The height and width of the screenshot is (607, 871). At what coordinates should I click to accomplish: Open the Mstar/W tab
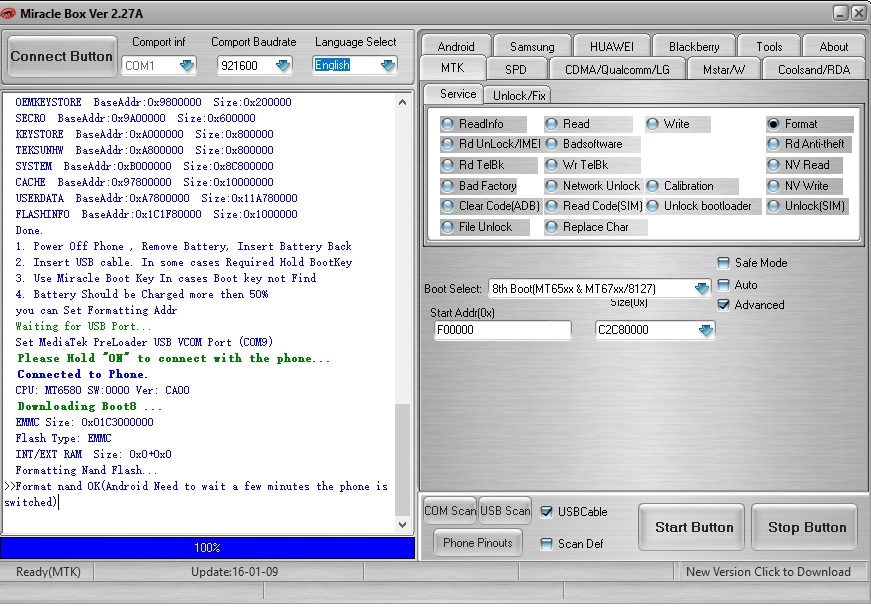pyautogui.click(x=724, y=69)
